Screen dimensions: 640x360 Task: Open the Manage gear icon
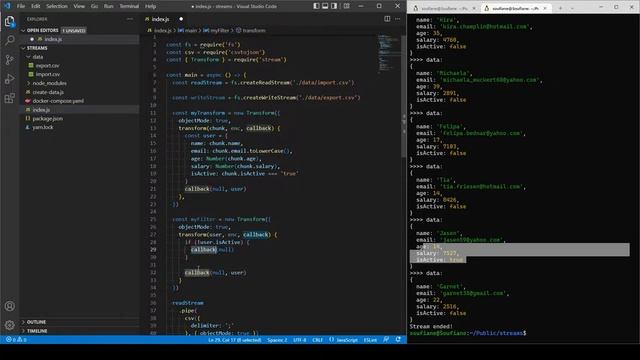tap(9, 325)
